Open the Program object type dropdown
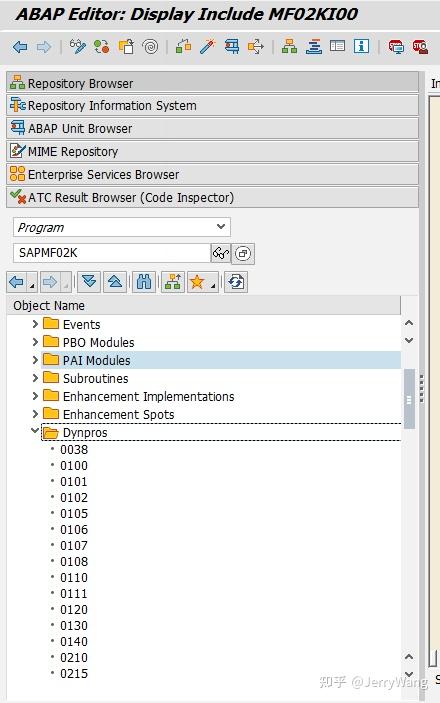Screen dimensions: 440x703 coord(122,227)
